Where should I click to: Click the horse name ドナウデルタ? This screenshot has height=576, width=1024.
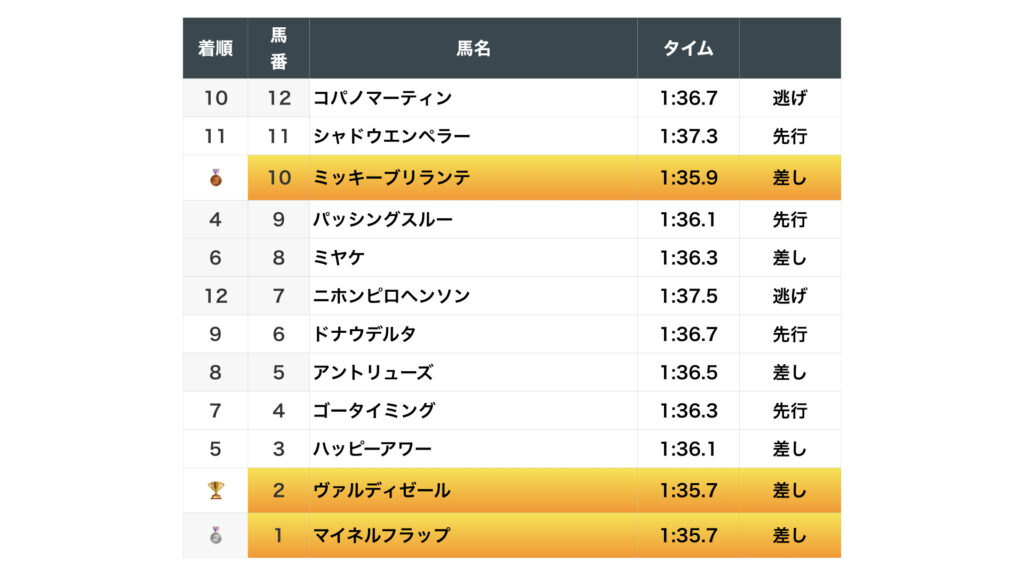pyautogui.click(x=365, y=334)
